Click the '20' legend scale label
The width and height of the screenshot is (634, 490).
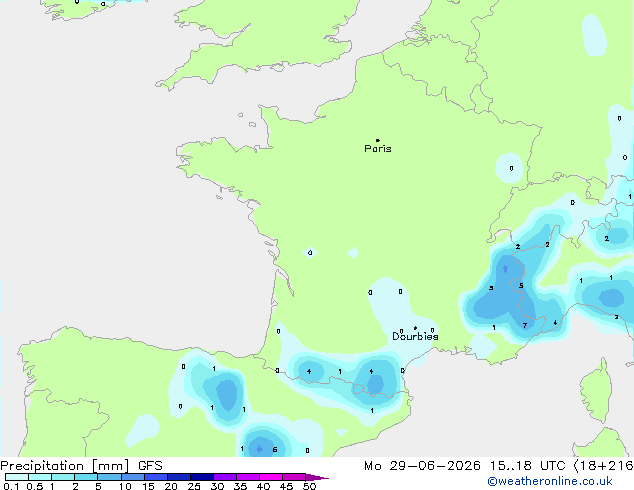[171, 486]
